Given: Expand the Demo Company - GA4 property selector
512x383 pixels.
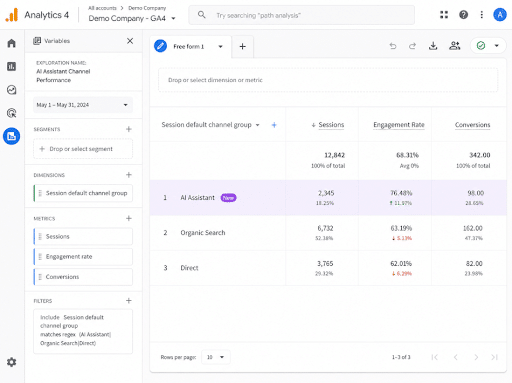Looking at the screenshot, I should [x=173, y=18].
